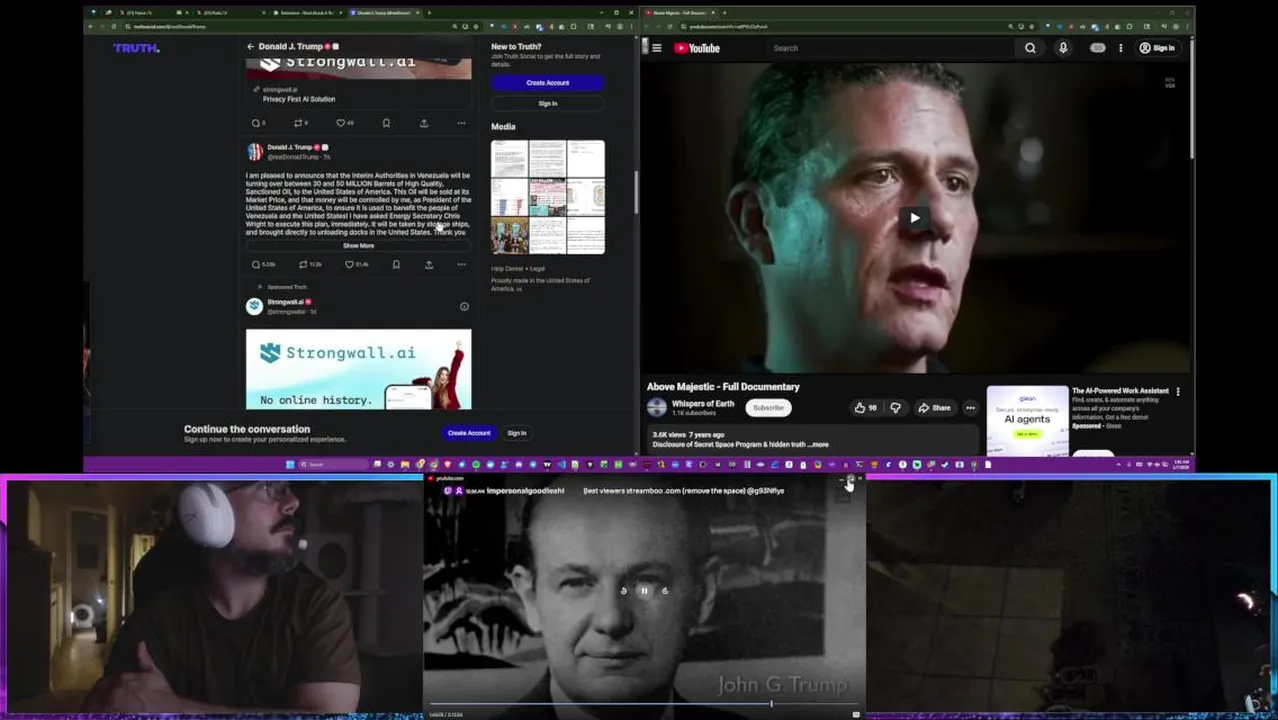Open info icon on sponsored Strongwall.ai post
Screen dimensions: 1278x720
pyautogui.click(x=464, y=307)
